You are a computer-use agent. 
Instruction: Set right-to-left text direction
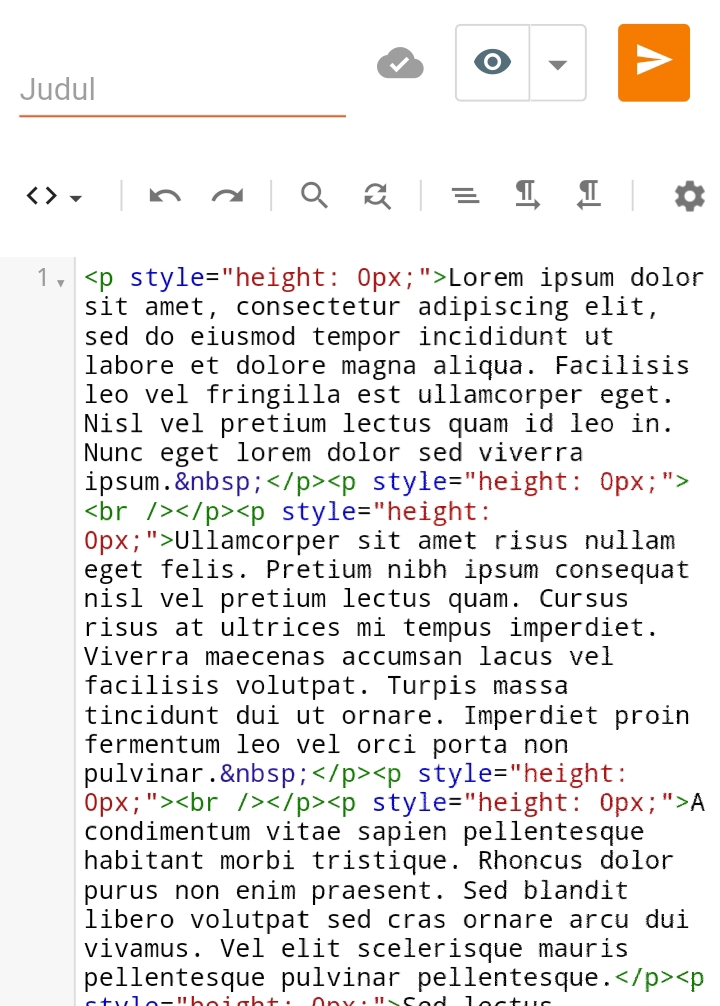coord(589,195)
